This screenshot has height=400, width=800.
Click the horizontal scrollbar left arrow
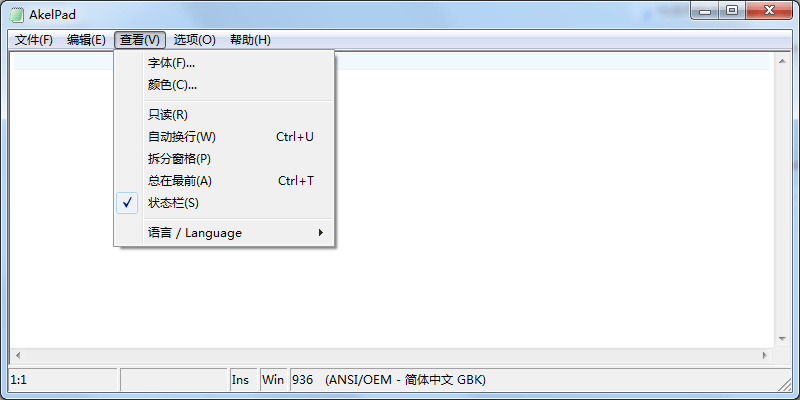(x=17, y=356)
